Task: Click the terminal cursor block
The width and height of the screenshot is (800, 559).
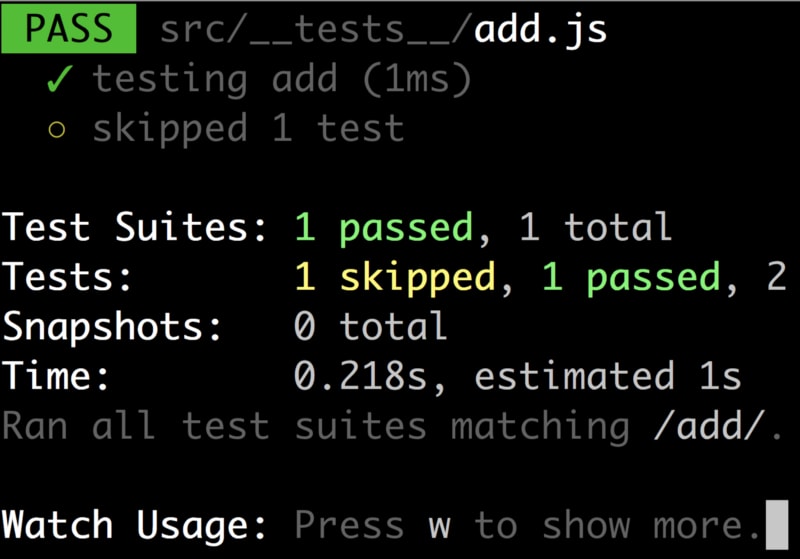Action: (777, 525)
